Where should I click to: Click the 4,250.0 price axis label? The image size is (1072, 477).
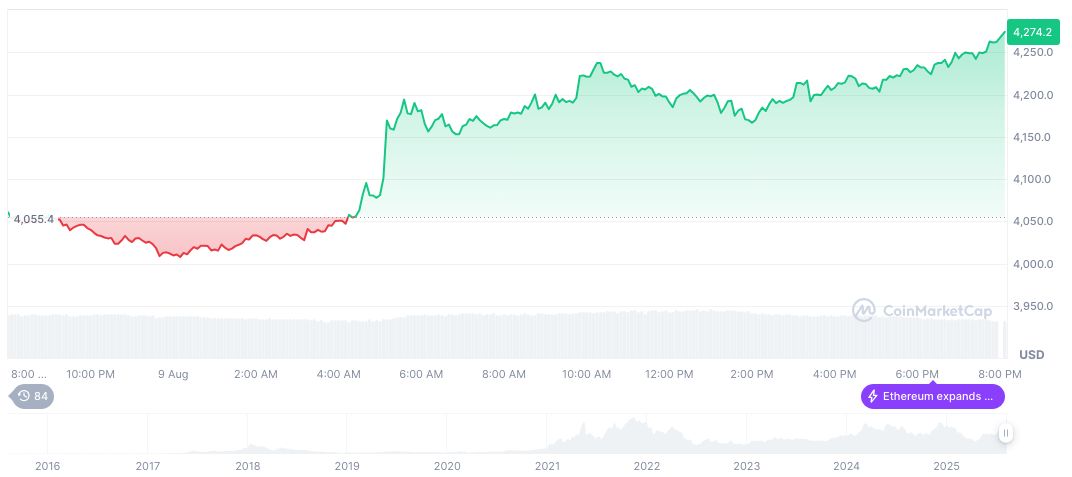(1031, 53)
